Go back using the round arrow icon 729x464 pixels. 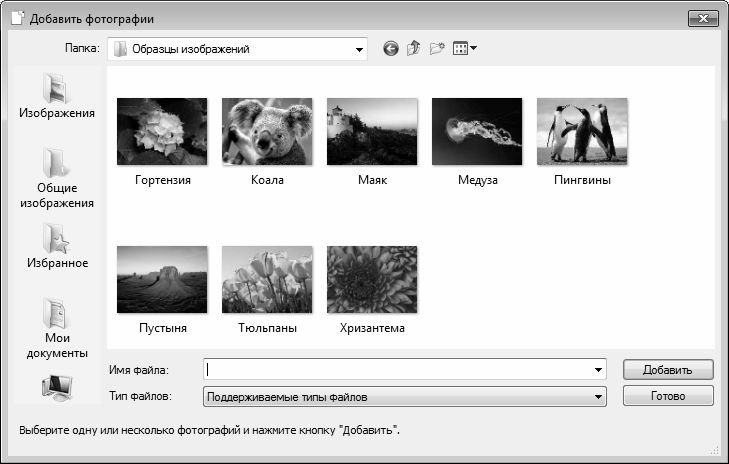391,48
